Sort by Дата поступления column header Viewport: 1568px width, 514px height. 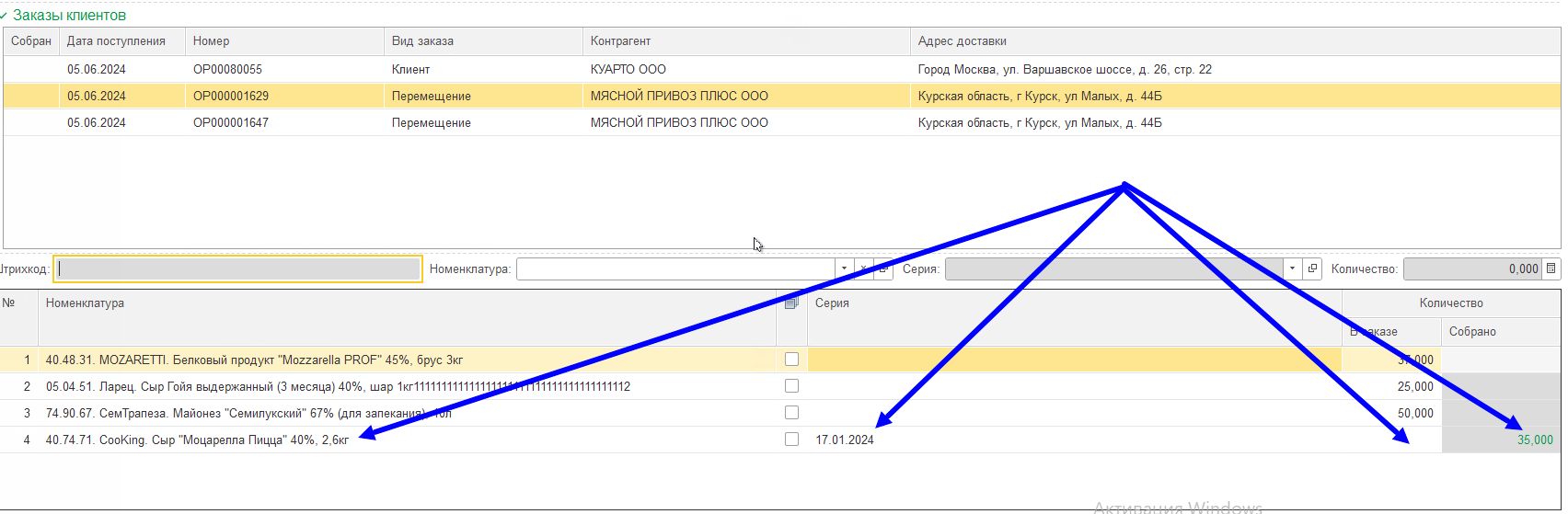[x=122, y=40]
